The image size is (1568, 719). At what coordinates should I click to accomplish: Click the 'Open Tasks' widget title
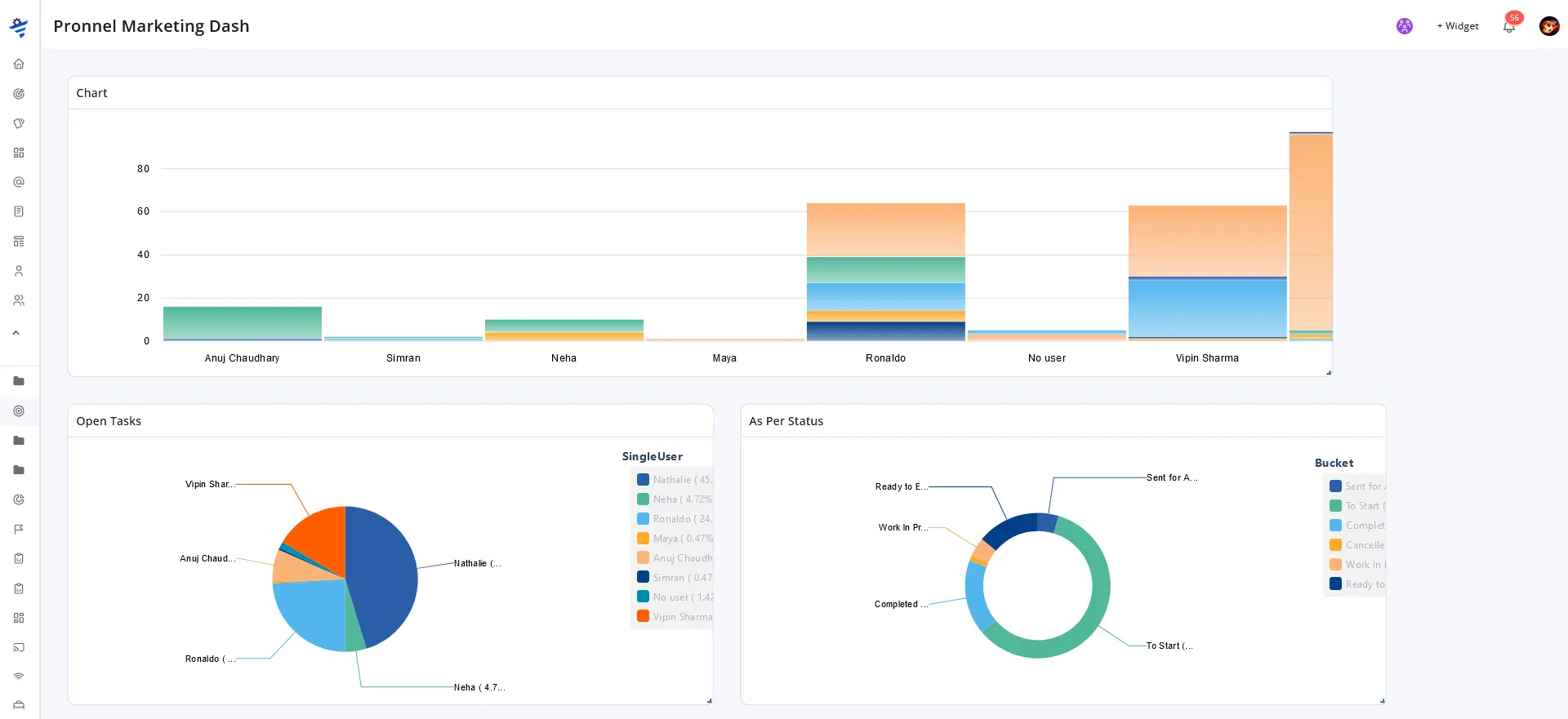[109, 421]
